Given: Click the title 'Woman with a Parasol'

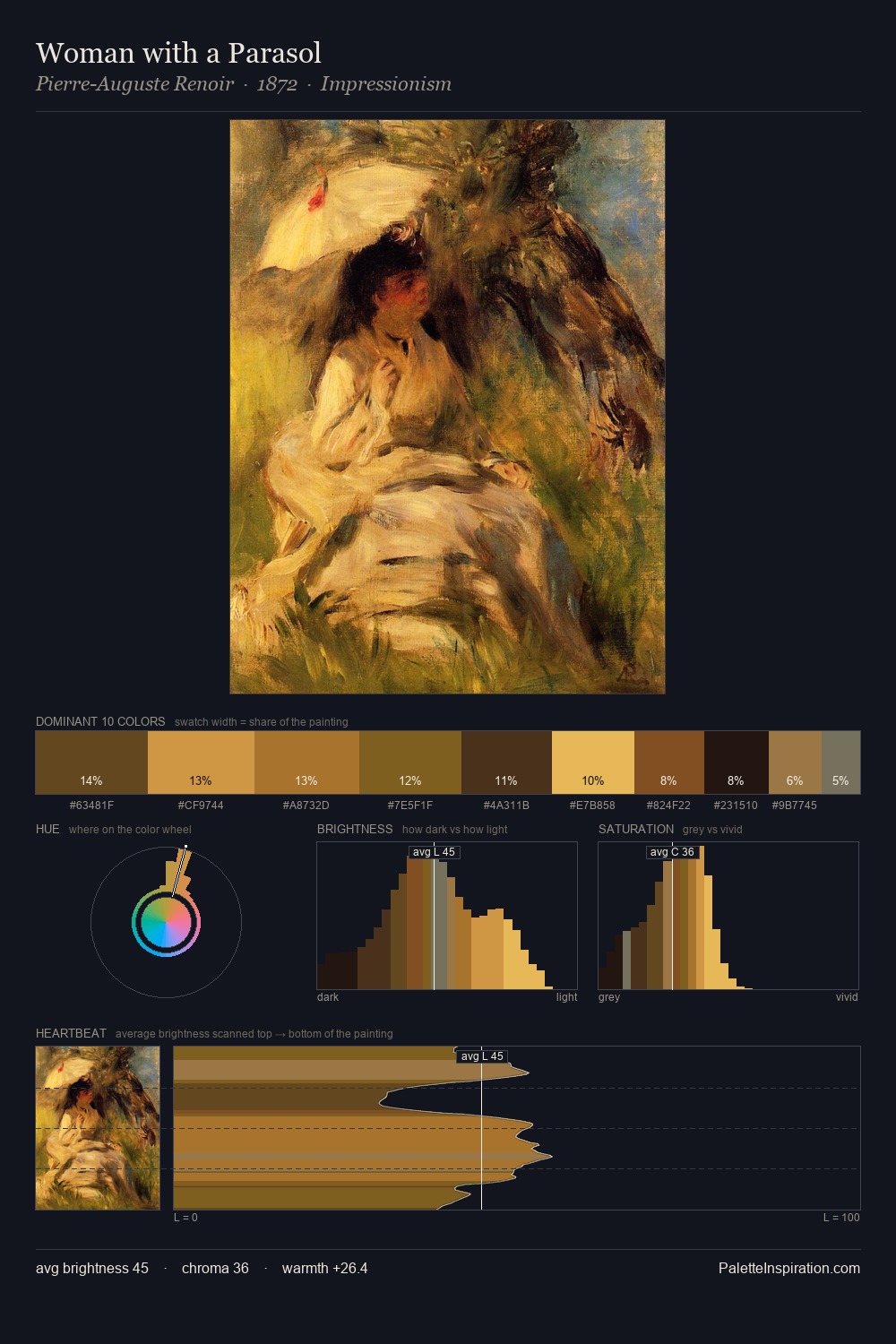Looking at the screenshot, I should (178, 53).
